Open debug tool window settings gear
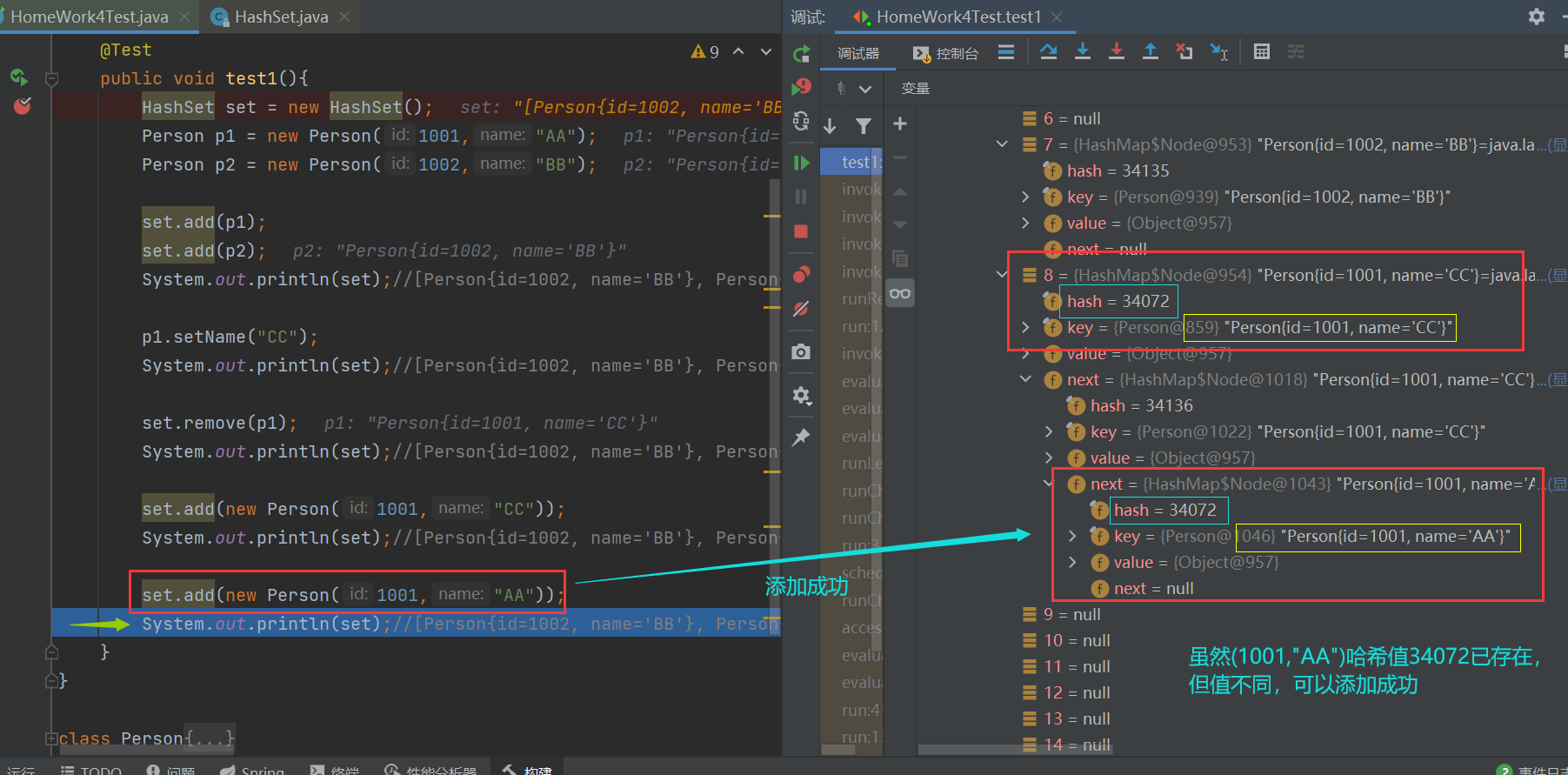Viewport: 1568px width, 775px height. 1537,17
